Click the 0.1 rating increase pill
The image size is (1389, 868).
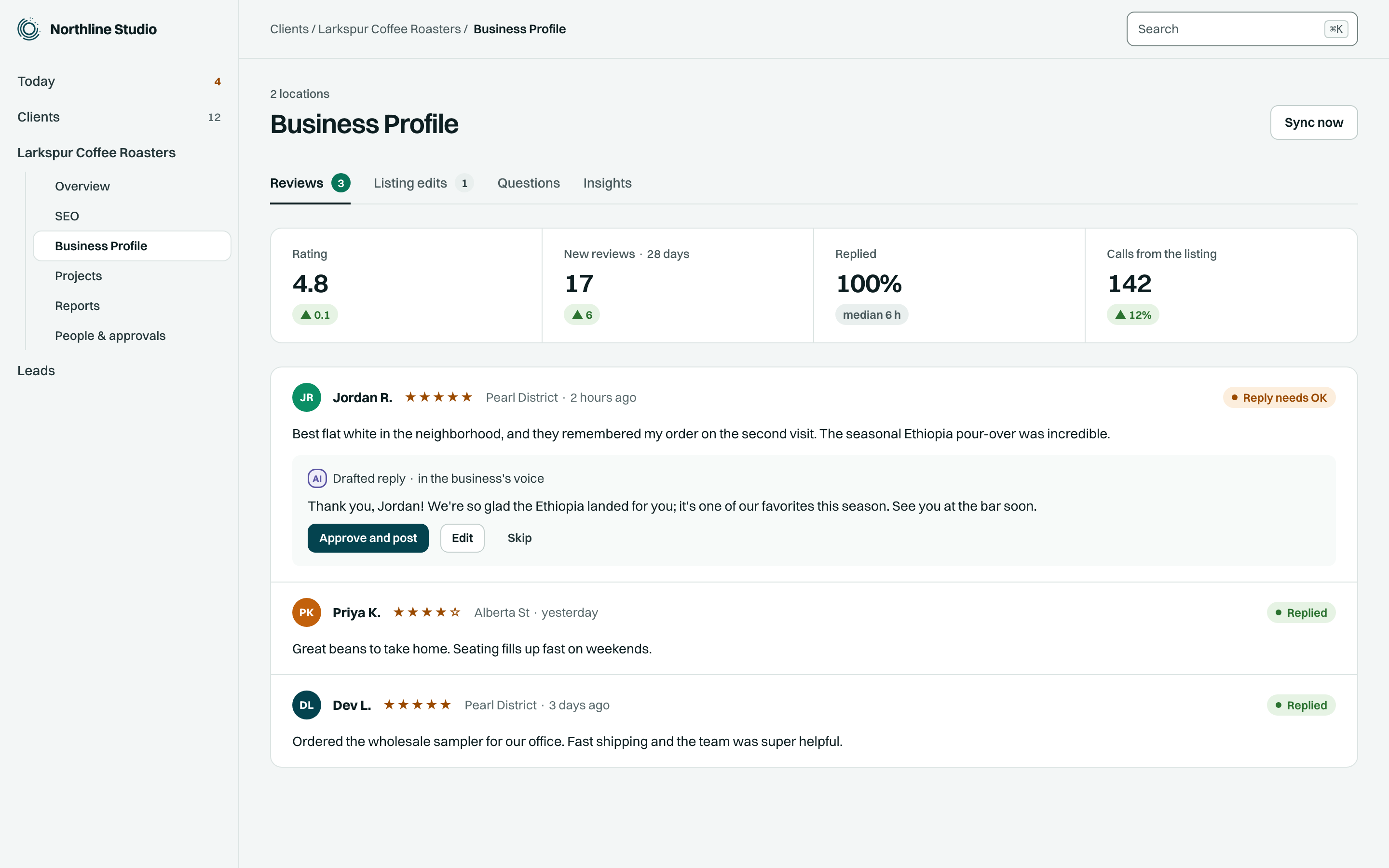click(x=315, y=314)
